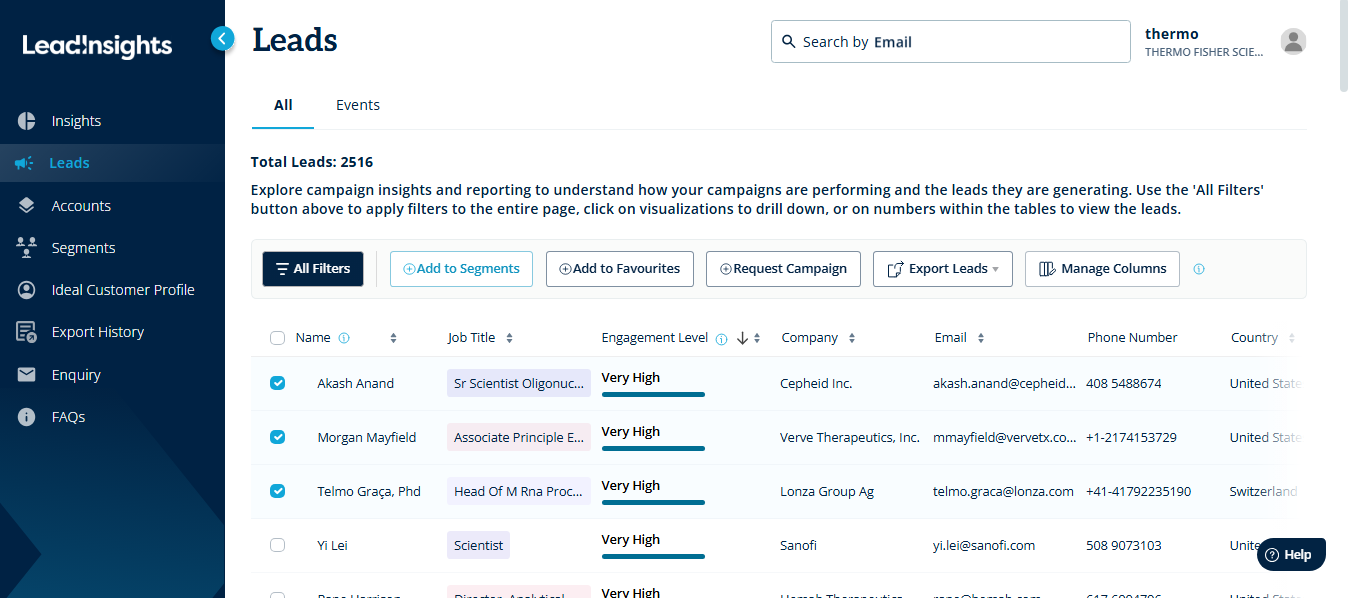Open Insights in the sidebar
This screenshot has height=598, width=1349.
(x=76, y=121)
